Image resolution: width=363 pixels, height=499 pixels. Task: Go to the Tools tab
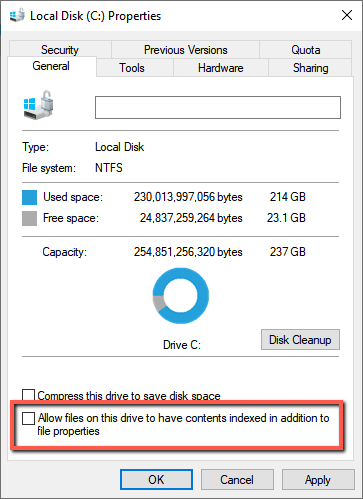point(132,68)
